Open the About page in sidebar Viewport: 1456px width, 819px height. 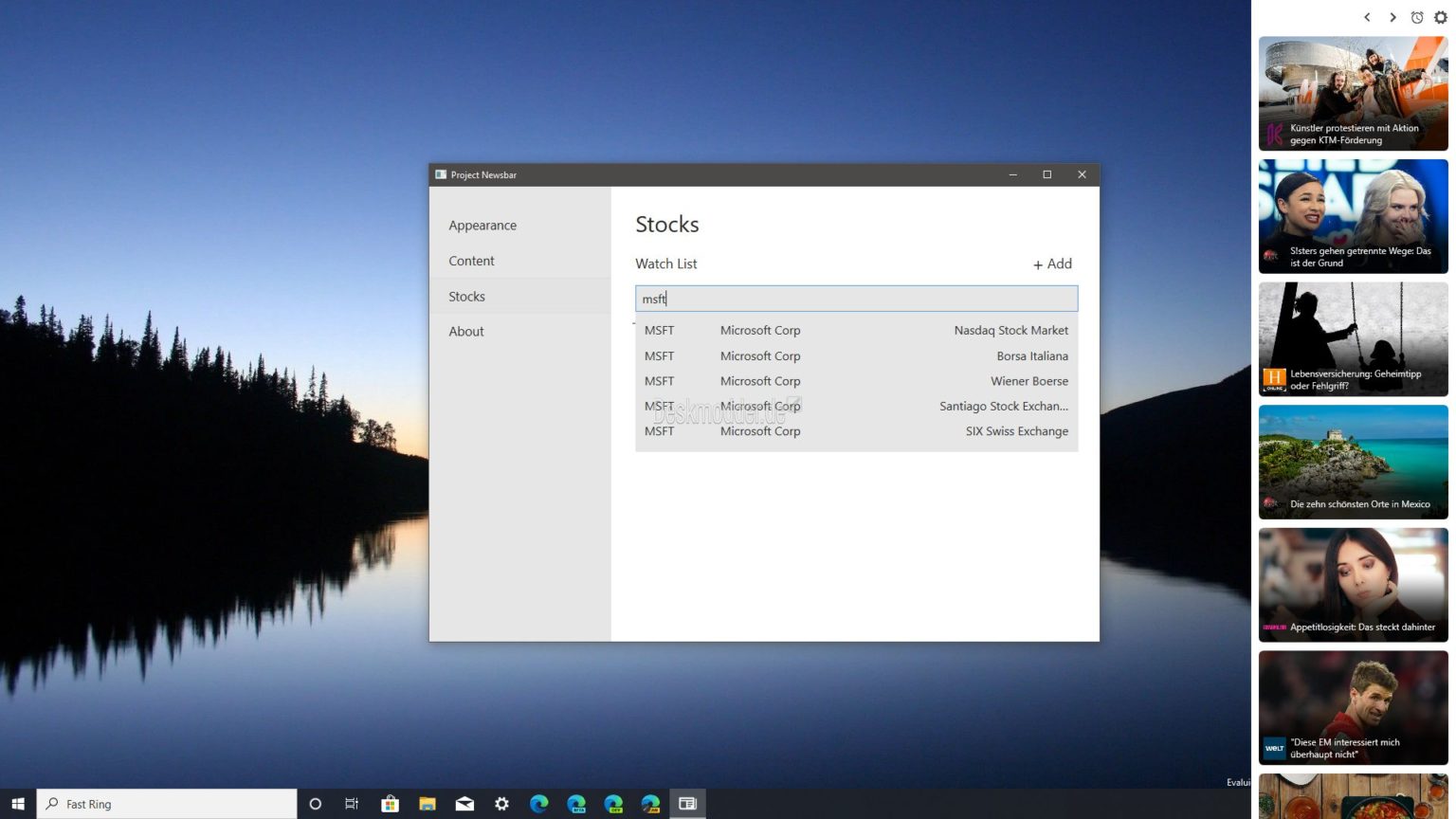465,332
